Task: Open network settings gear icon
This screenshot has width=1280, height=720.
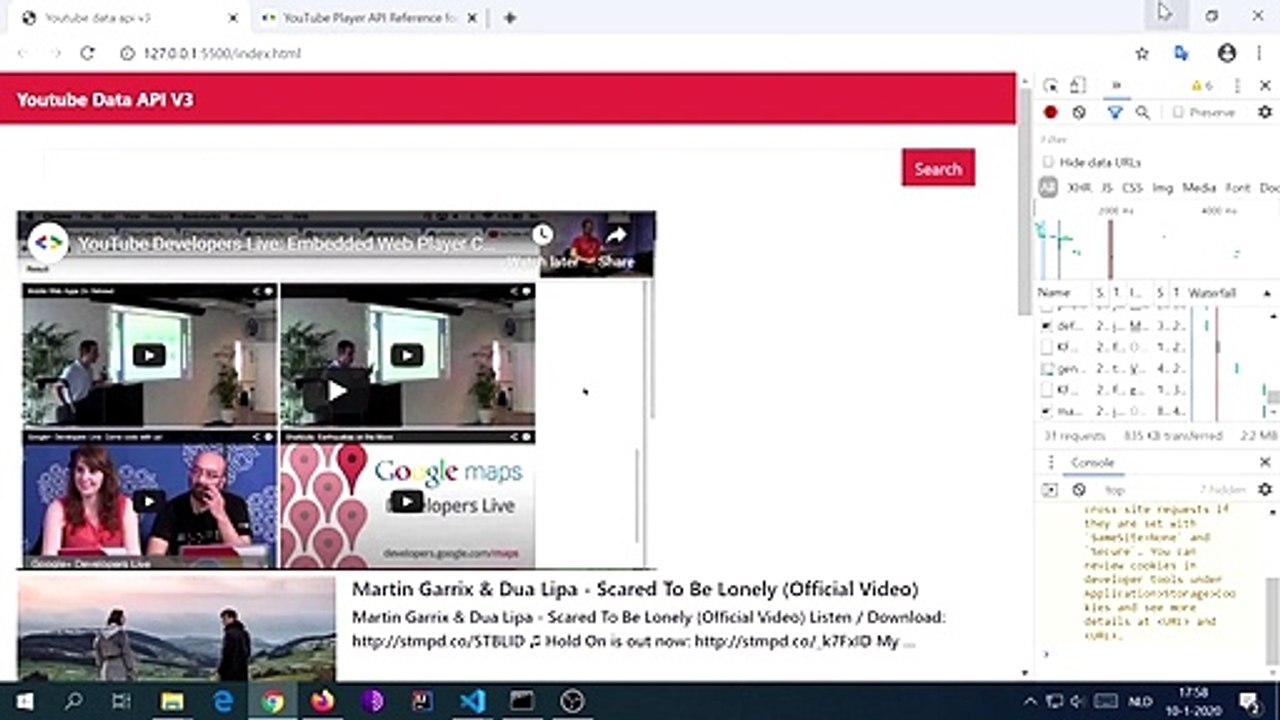Action: click(1265, 113)
